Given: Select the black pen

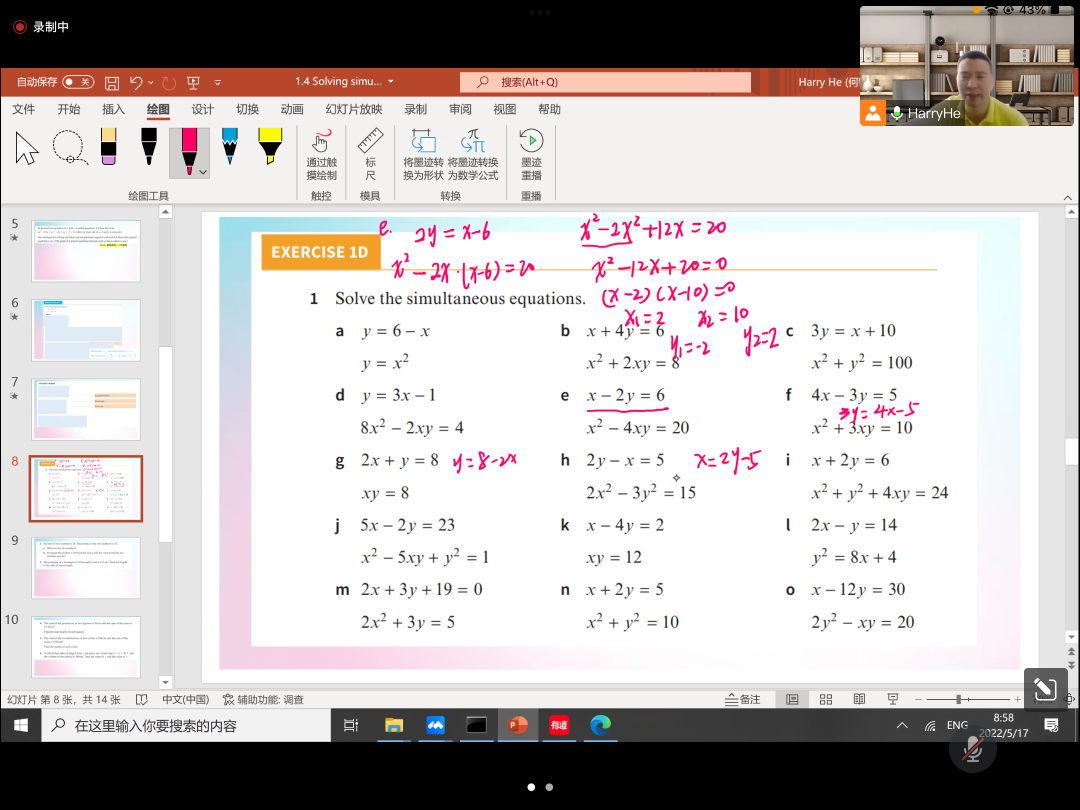Looking at the screenshot, I should [x=149, y=146].
